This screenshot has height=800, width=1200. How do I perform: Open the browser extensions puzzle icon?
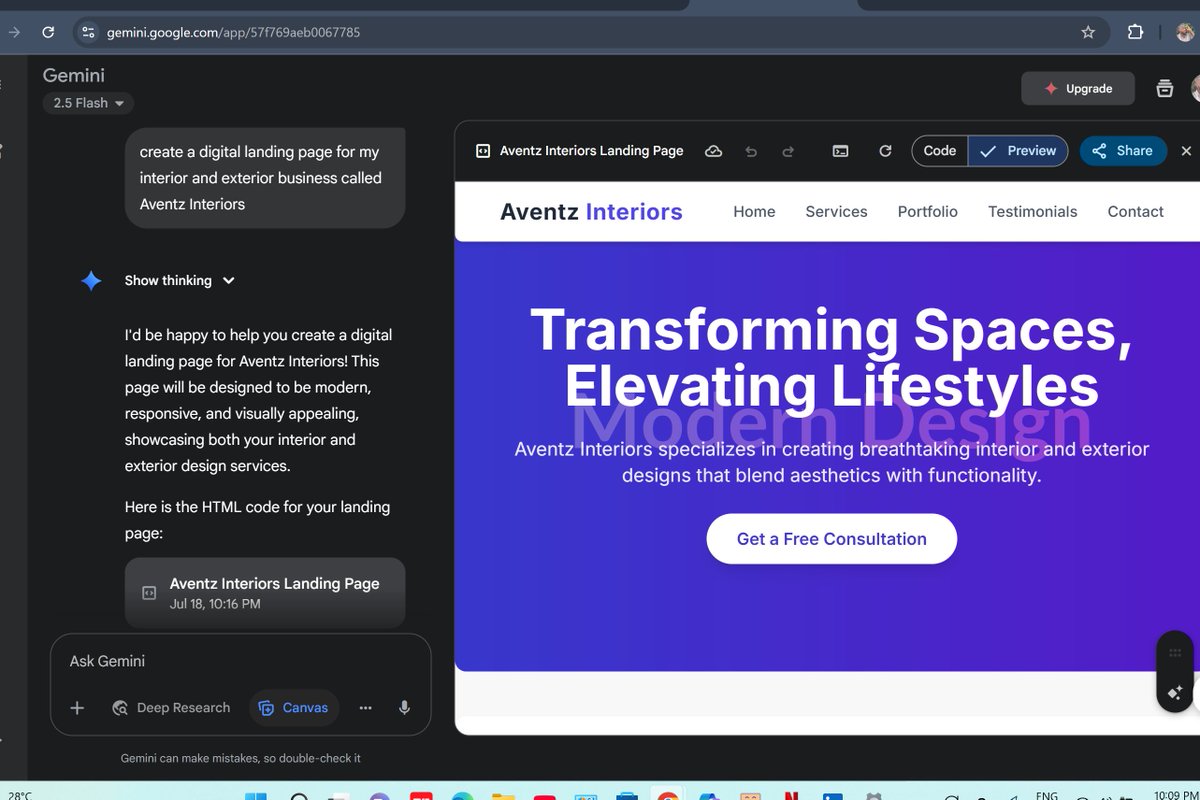(1135, 32)
